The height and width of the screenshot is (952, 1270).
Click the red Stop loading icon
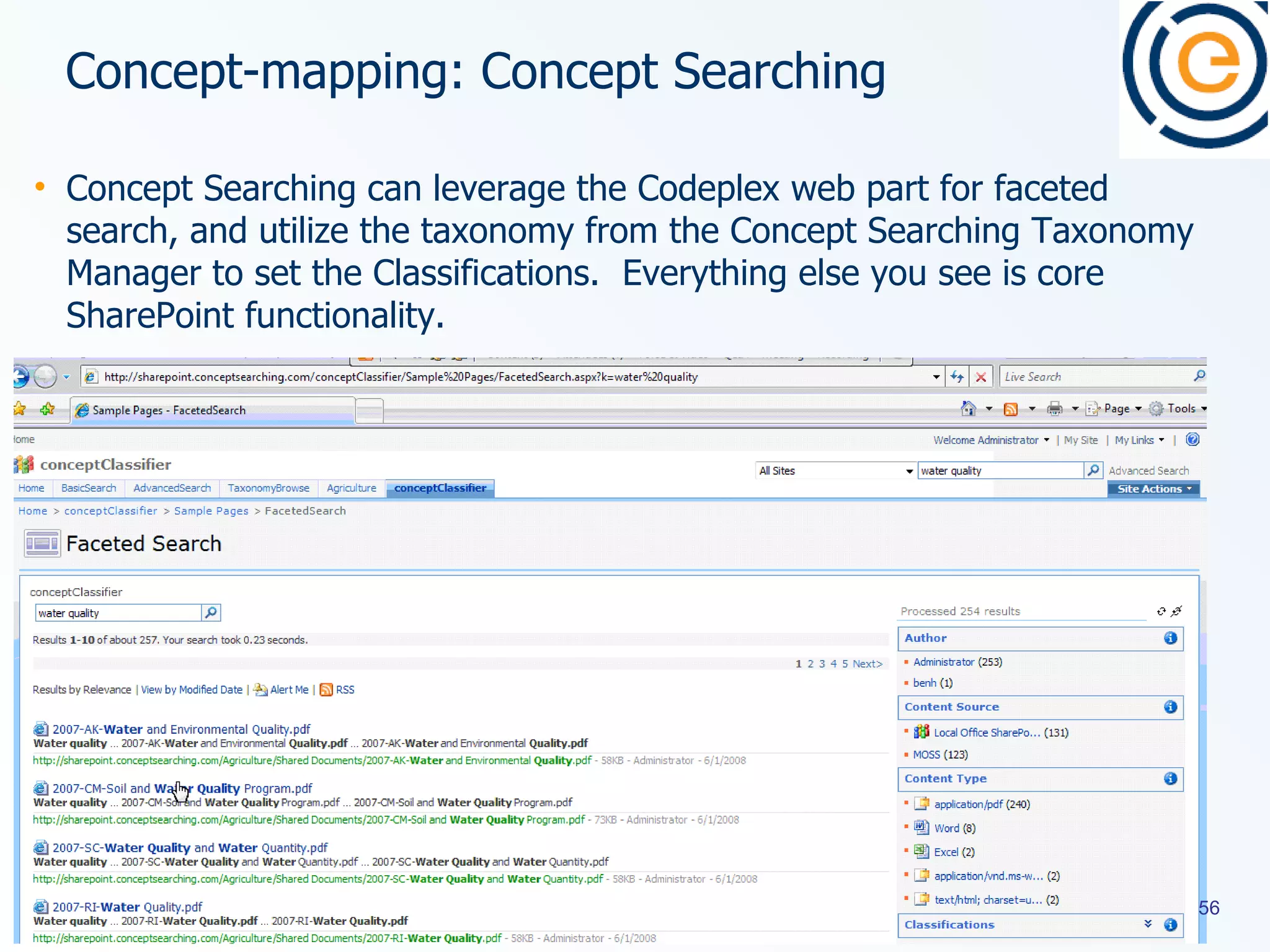click(981, 377)
